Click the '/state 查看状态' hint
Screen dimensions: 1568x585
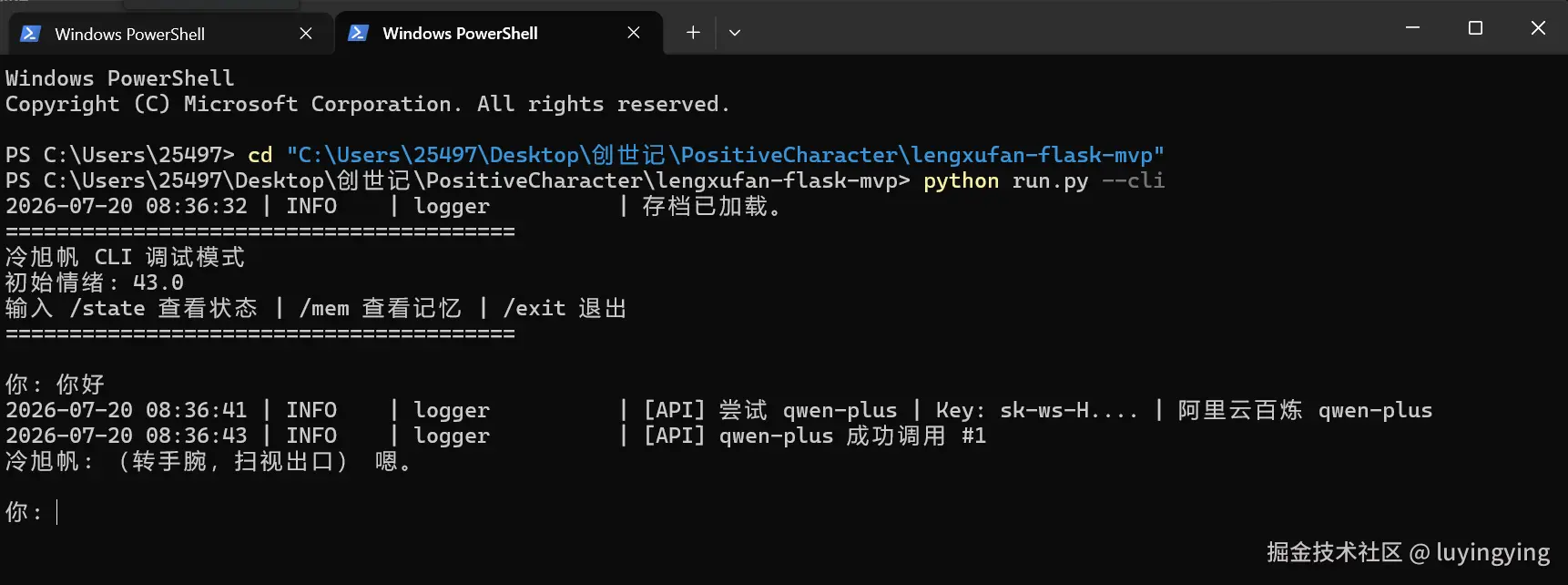(163, 308)
